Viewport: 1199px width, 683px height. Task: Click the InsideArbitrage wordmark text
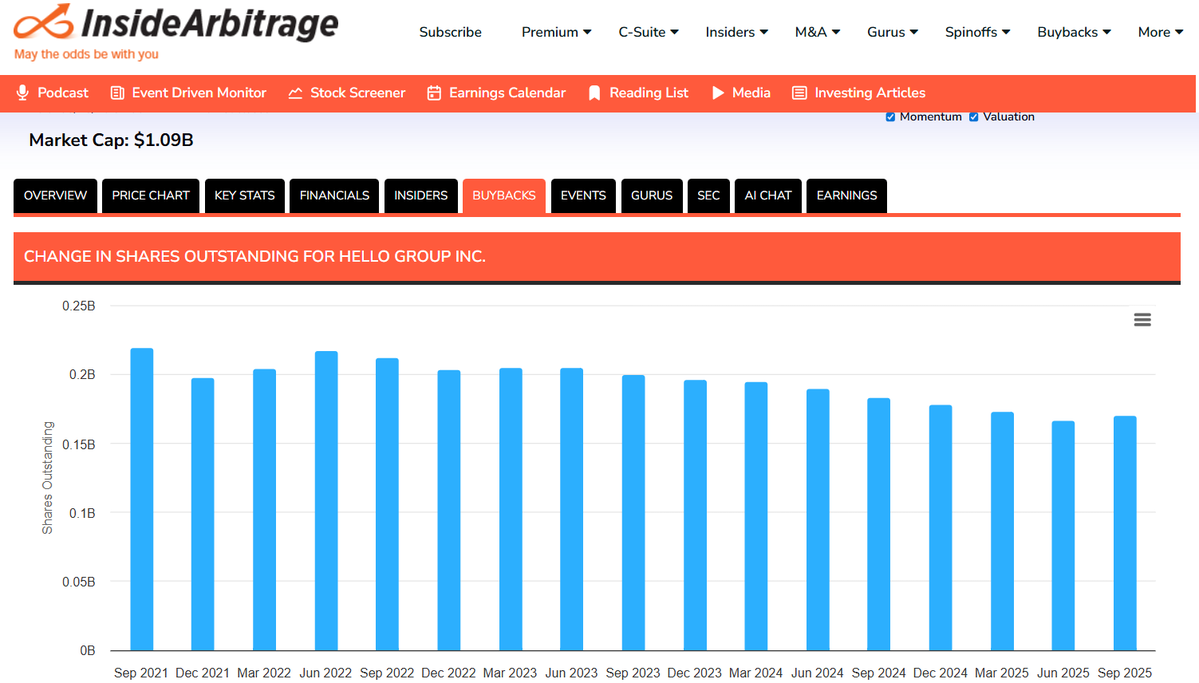210,24
